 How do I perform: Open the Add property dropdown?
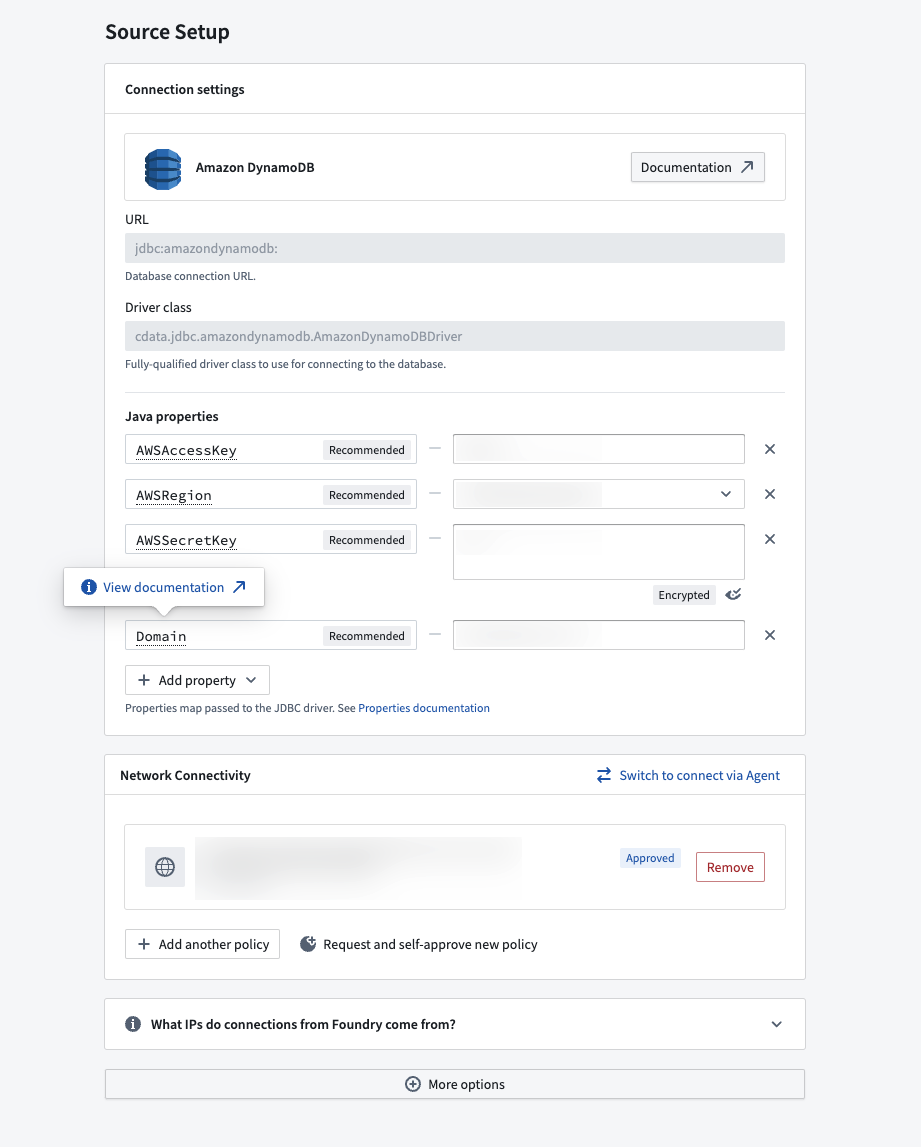[198, 680]
